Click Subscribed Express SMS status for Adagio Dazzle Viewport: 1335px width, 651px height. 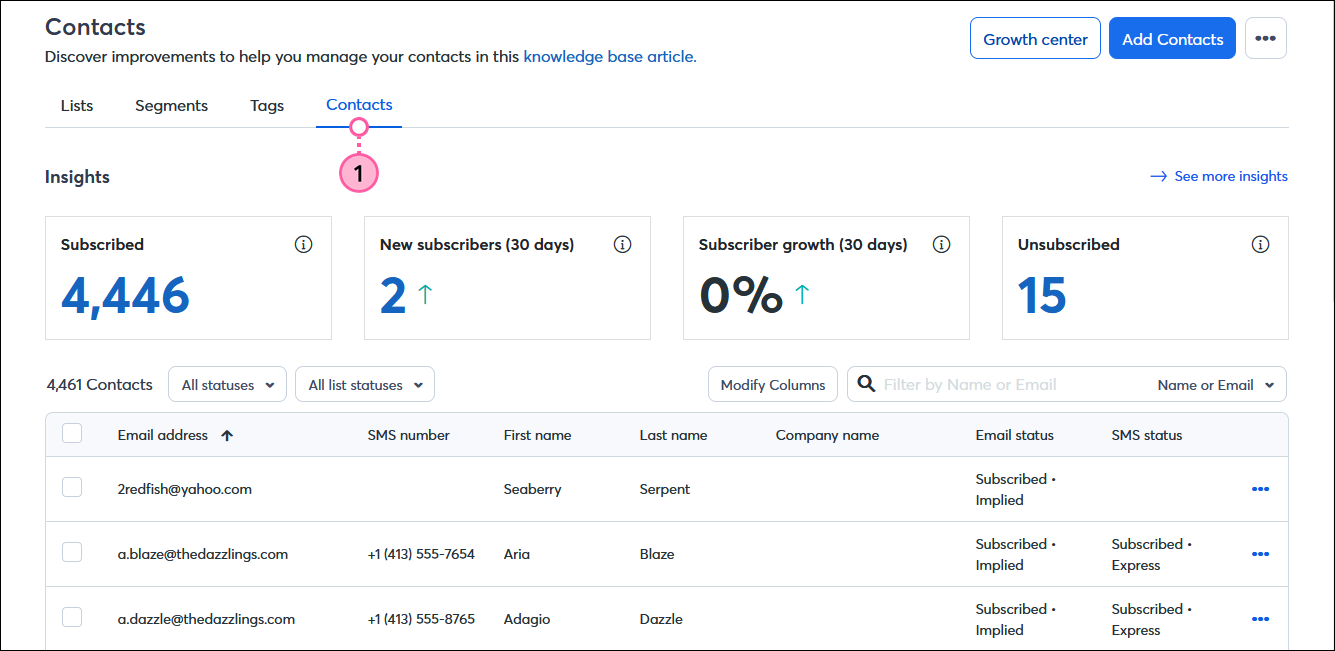click(x=1153, y=619)
